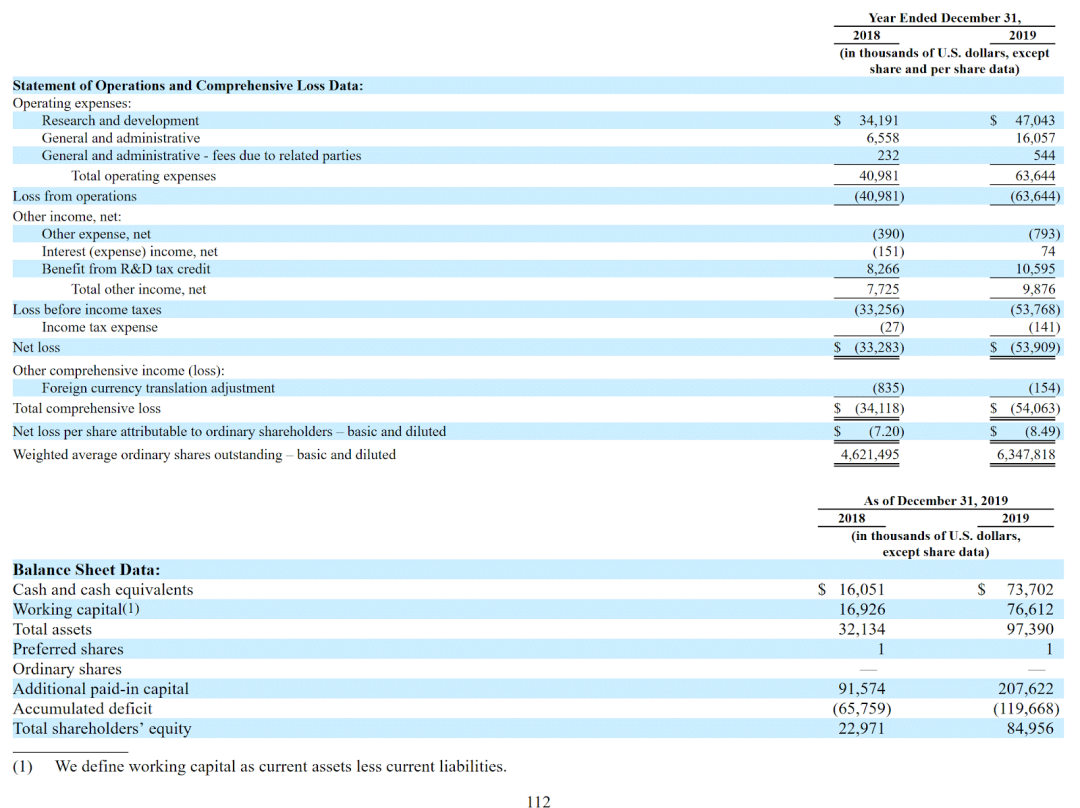This screenshot has width=1080, height=808.
Task: Click the 2019 Research and development value 47,043
Action: pyautogui.click(x=1035, y=121)
